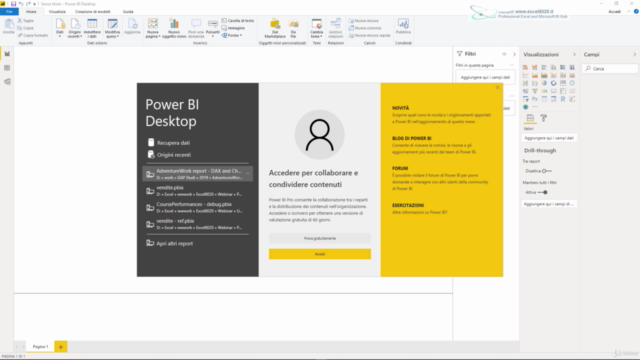Click the Undo arrow in title bar
Screen dimensions: 640x360
pos(21,4)
